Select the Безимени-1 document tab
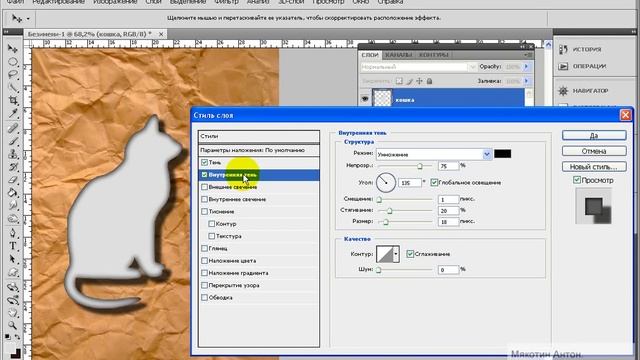Screen dimensions: 640x360 [90, 34]
